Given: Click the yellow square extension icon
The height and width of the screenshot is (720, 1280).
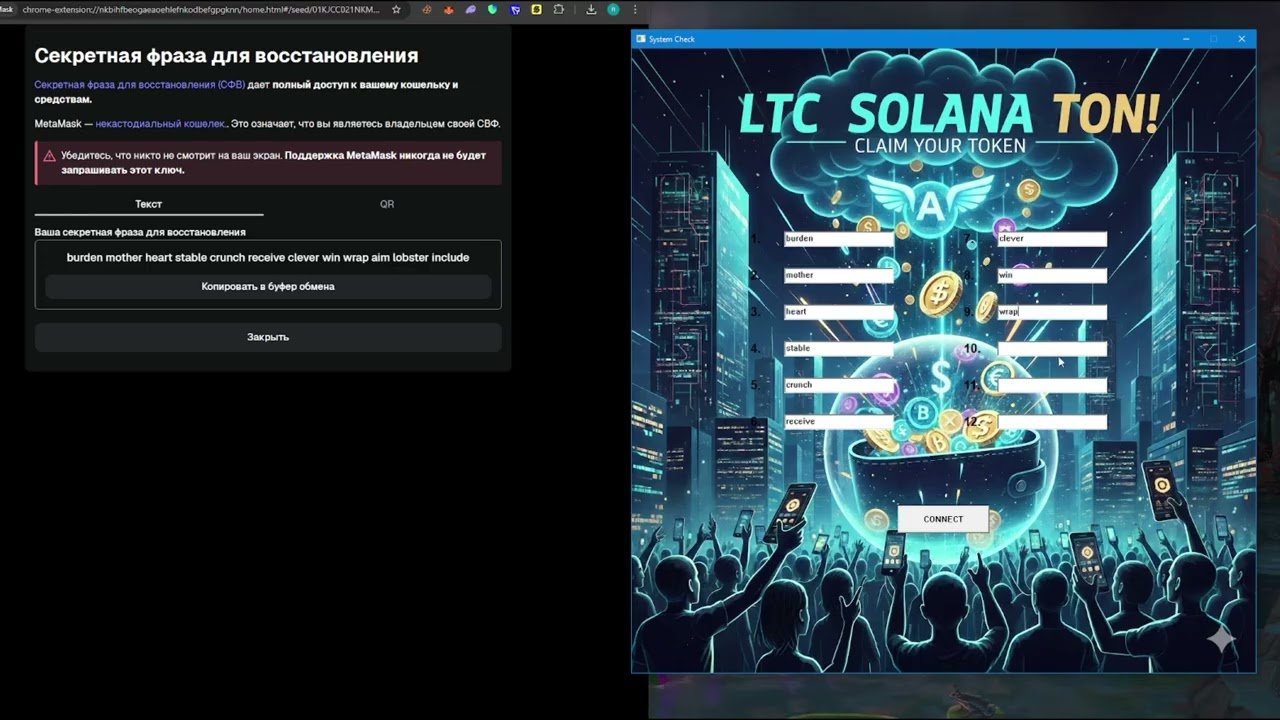Looking at the screenshot, I should tap(537, 9).
